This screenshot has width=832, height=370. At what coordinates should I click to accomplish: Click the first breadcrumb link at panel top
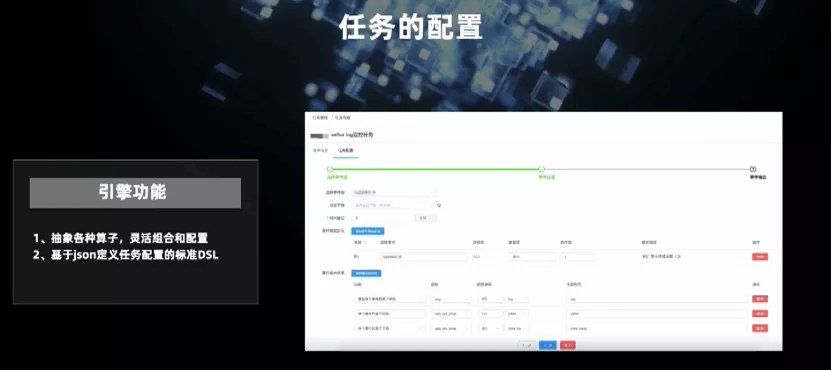(319, 118)
